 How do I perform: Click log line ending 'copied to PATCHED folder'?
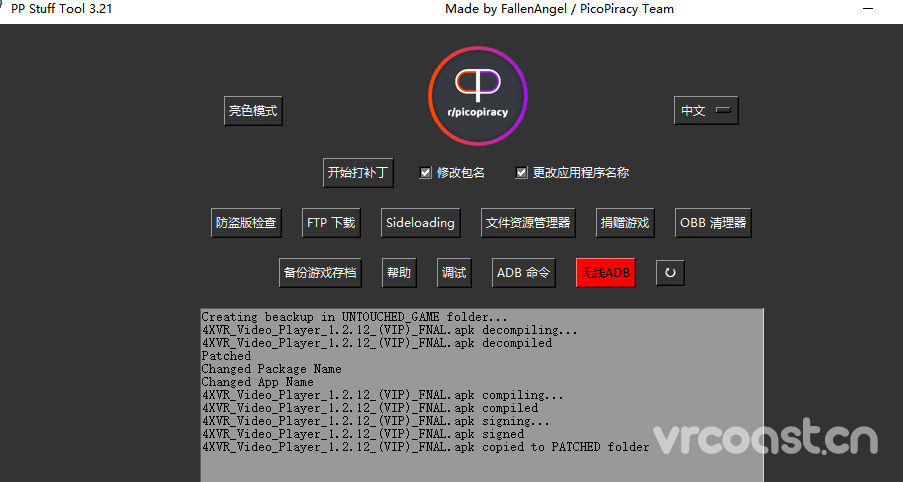click(x=426, y=447)
